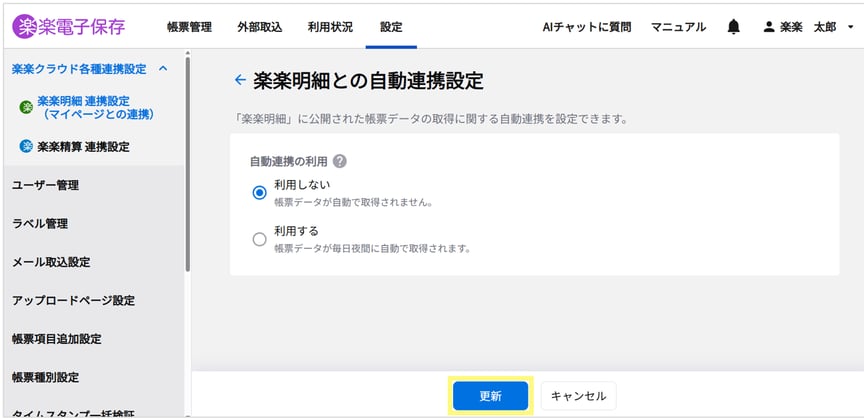The width and height of the screenshot is (864, 420).
Task: Click the 更新 button
Action: click(490, 396)
